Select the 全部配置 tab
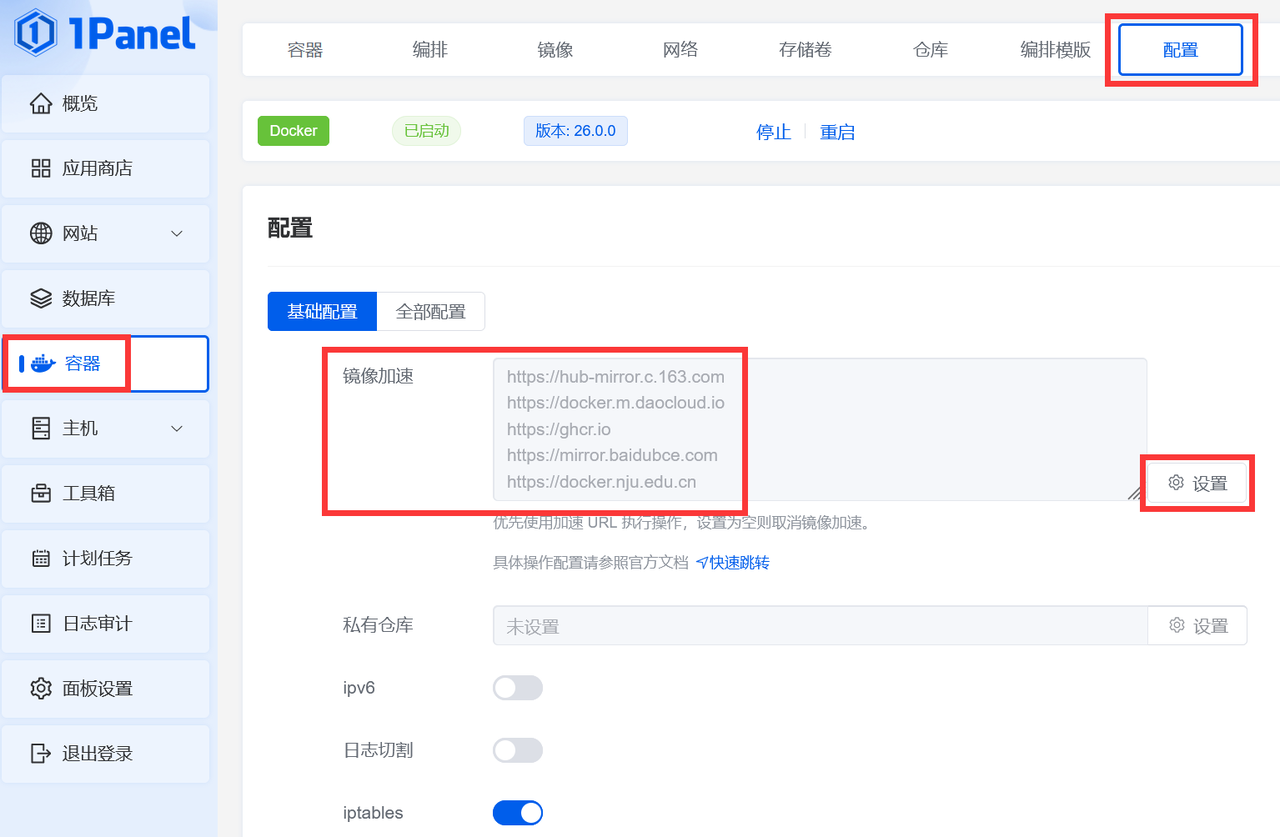 (430, 312)
